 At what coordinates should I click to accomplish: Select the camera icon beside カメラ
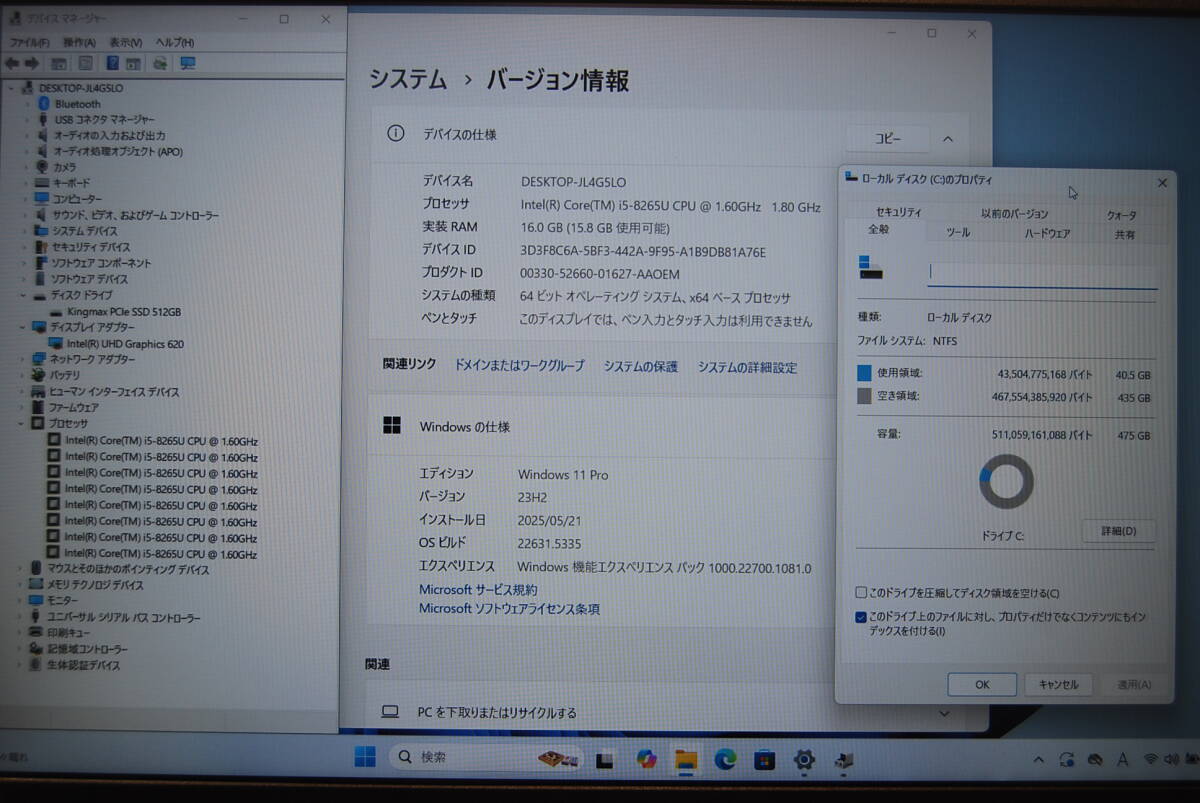point(42,167)
